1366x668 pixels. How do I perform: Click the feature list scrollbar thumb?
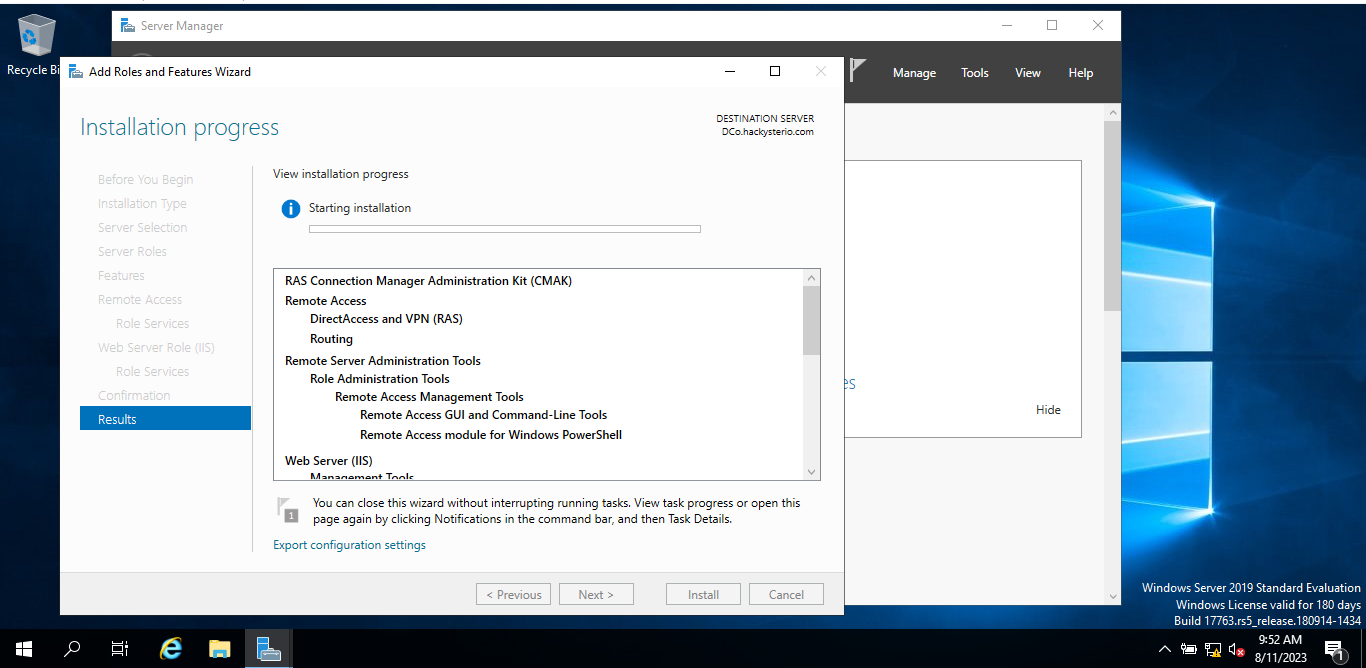tap(811, 320)
